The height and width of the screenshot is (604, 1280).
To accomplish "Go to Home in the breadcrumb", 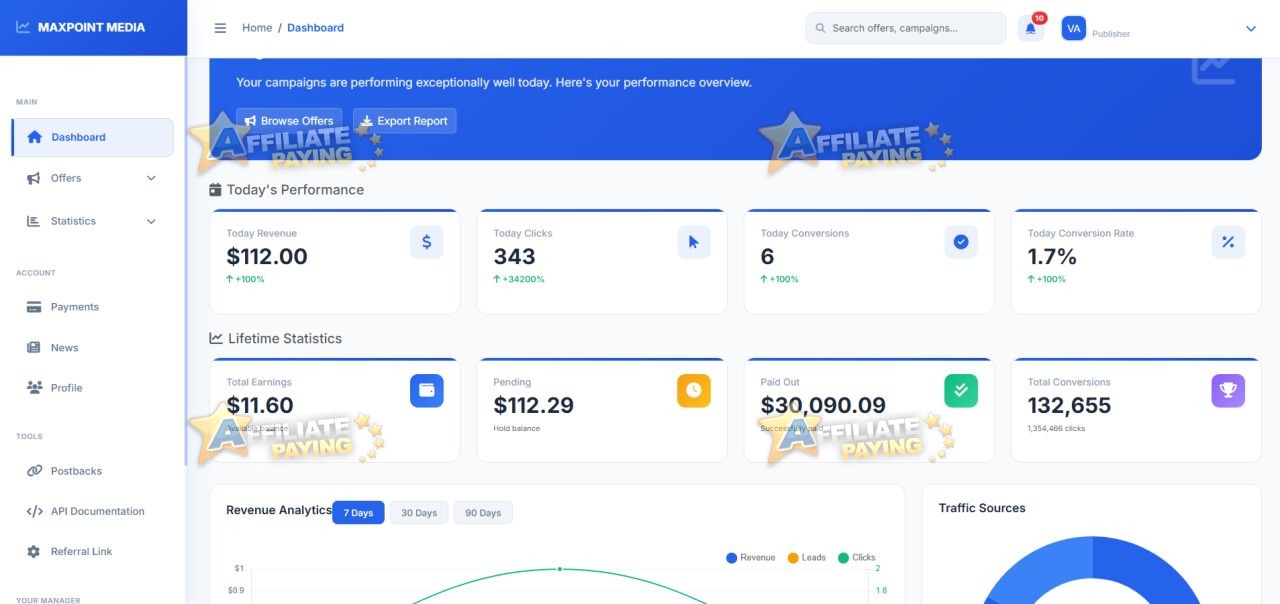I will click(x=257, y=28).
